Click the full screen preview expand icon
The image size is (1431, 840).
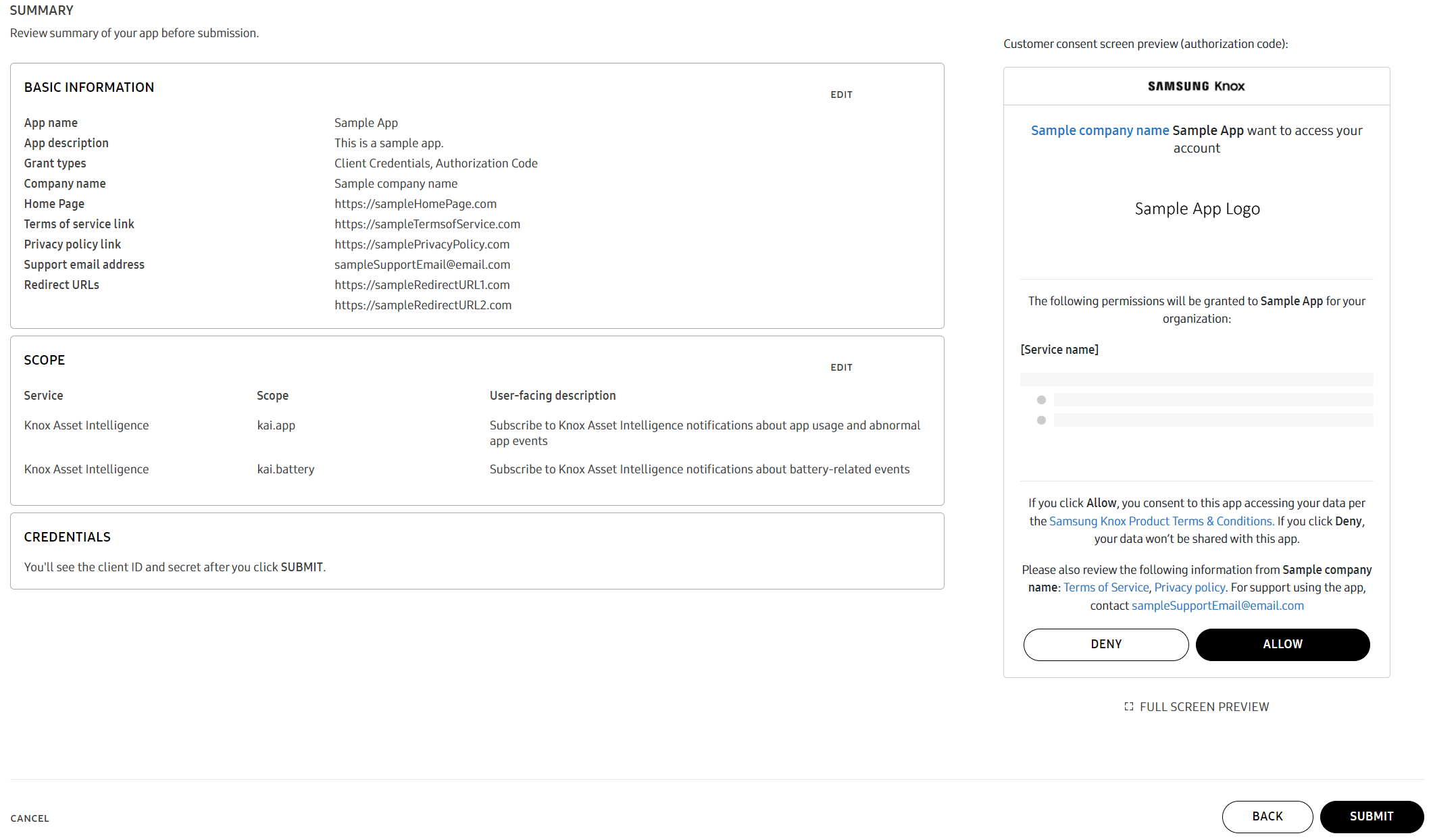coord(1128,706)
